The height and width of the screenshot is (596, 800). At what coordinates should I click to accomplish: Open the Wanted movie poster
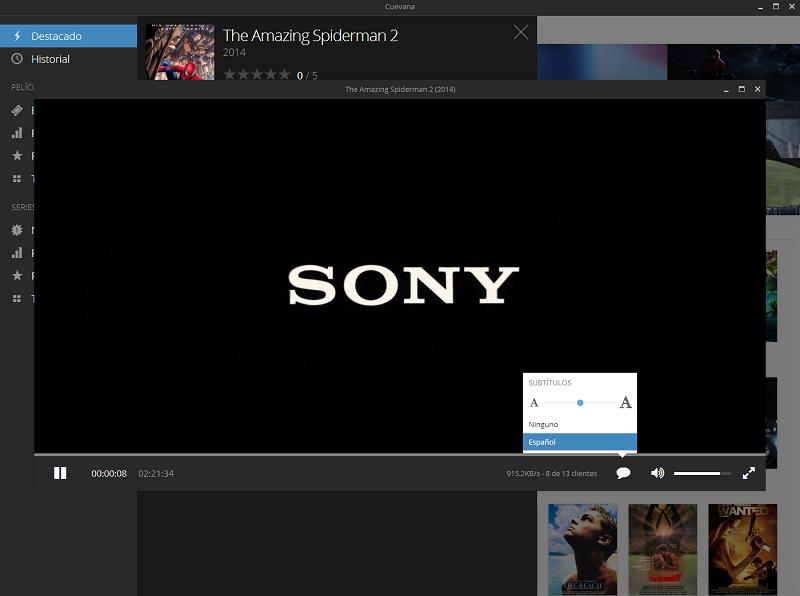pos(742,549)
